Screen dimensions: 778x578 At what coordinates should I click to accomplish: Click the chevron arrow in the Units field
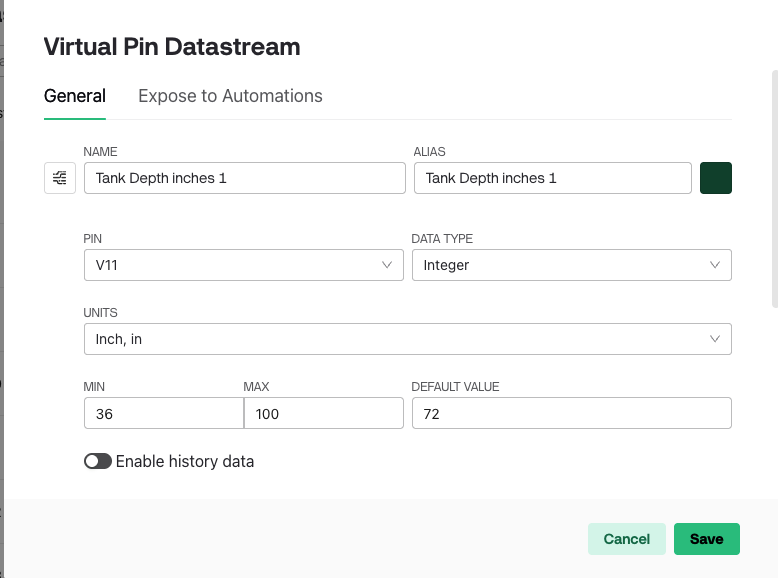pyautogui.click(x=714, y=339)
